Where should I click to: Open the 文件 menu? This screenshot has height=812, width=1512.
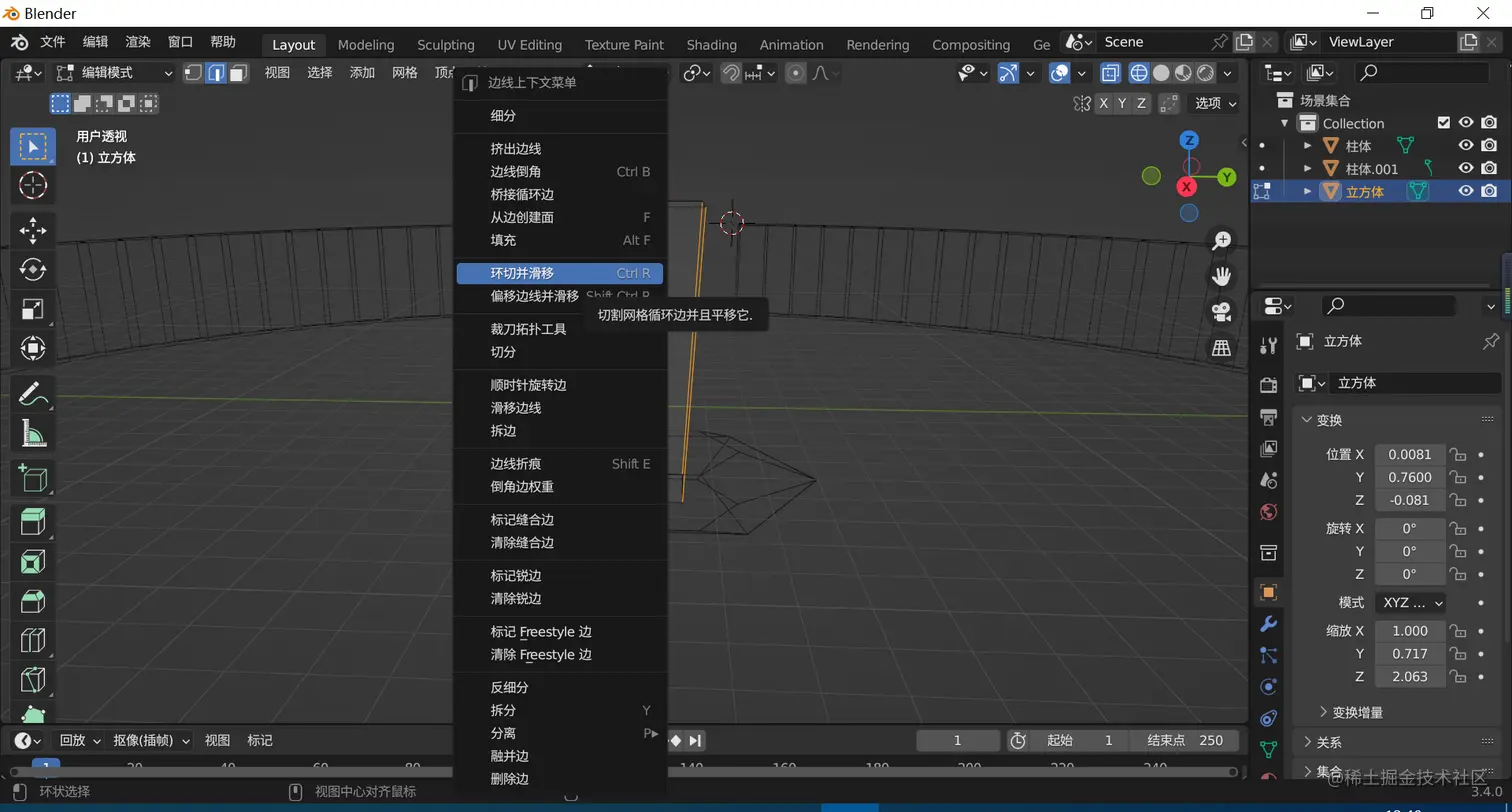pos(53,42)
